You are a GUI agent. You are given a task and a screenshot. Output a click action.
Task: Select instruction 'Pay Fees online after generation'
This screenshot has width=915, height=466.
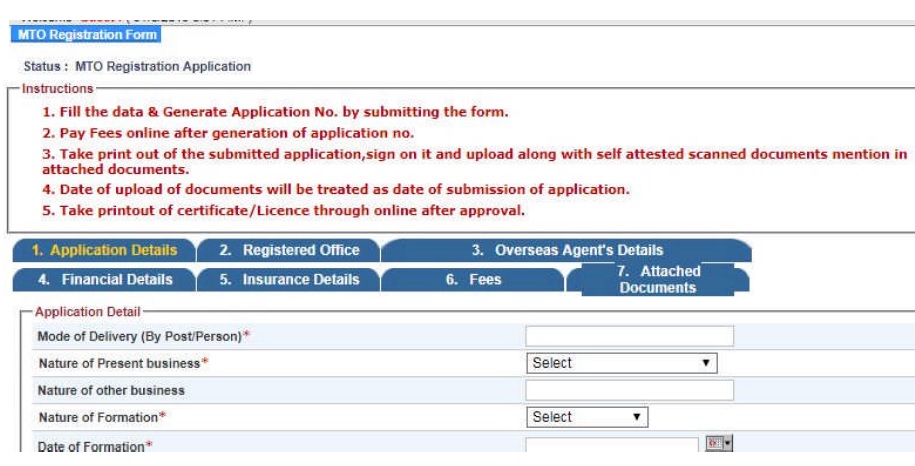click(x=228, y=133)
